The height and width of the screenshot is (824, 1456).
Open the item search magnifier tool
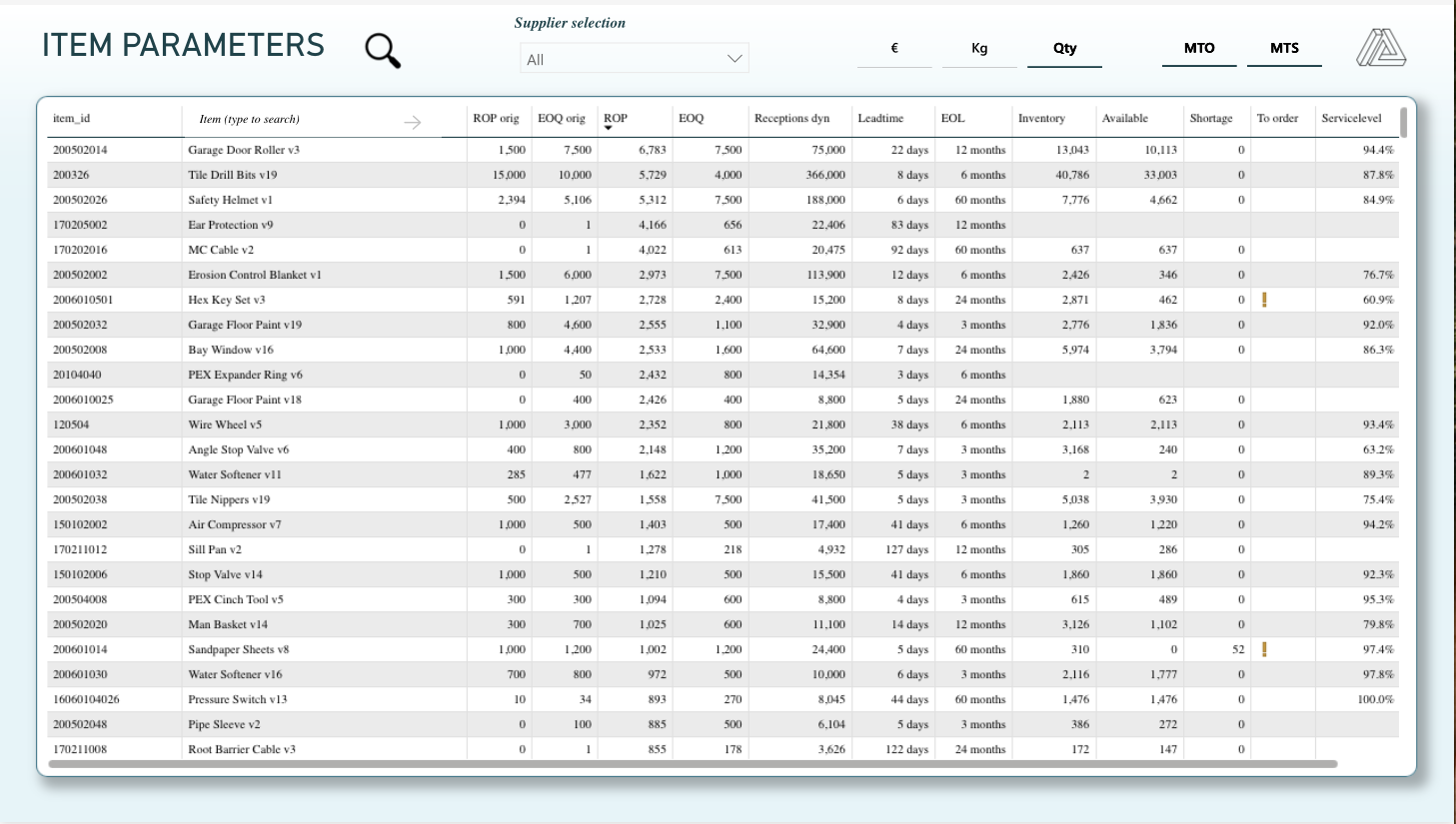380,48
